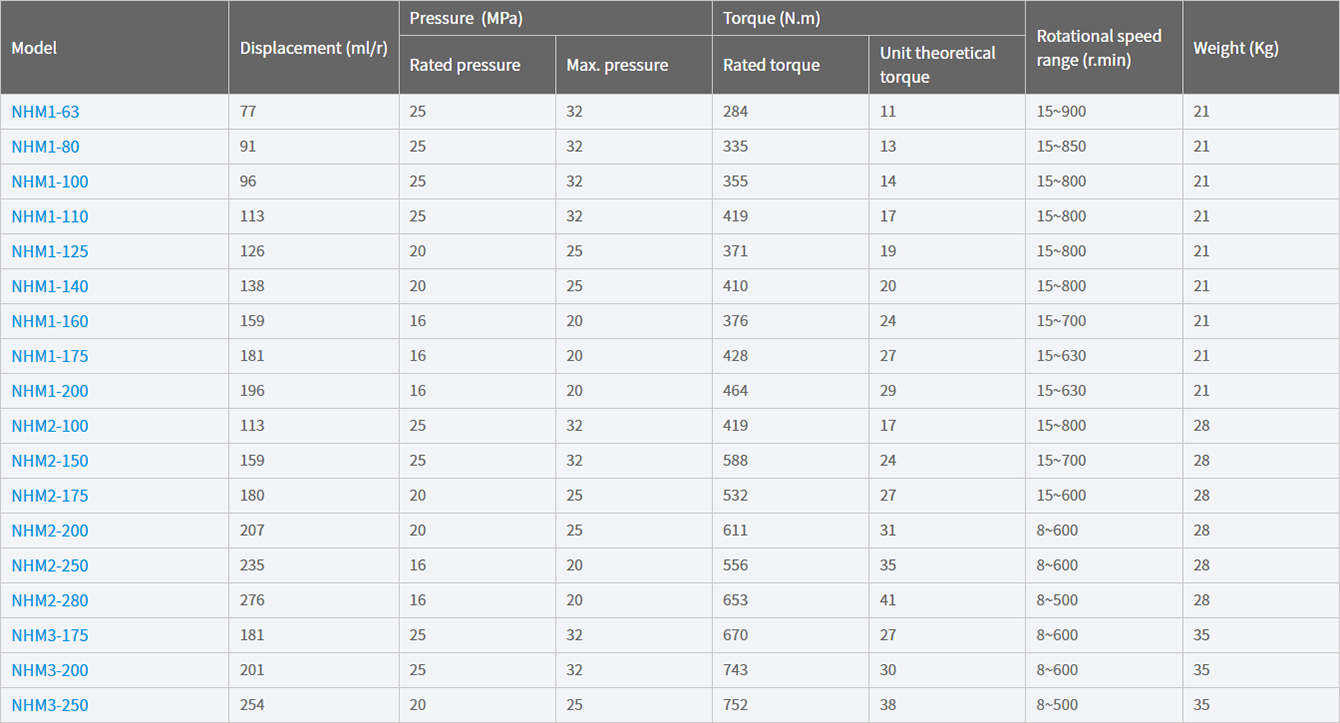Image resolution: width=1340 pixels, height=723 pixels.
Task: Open the NHM3-175 model page
Action: [x=50, y=636]
